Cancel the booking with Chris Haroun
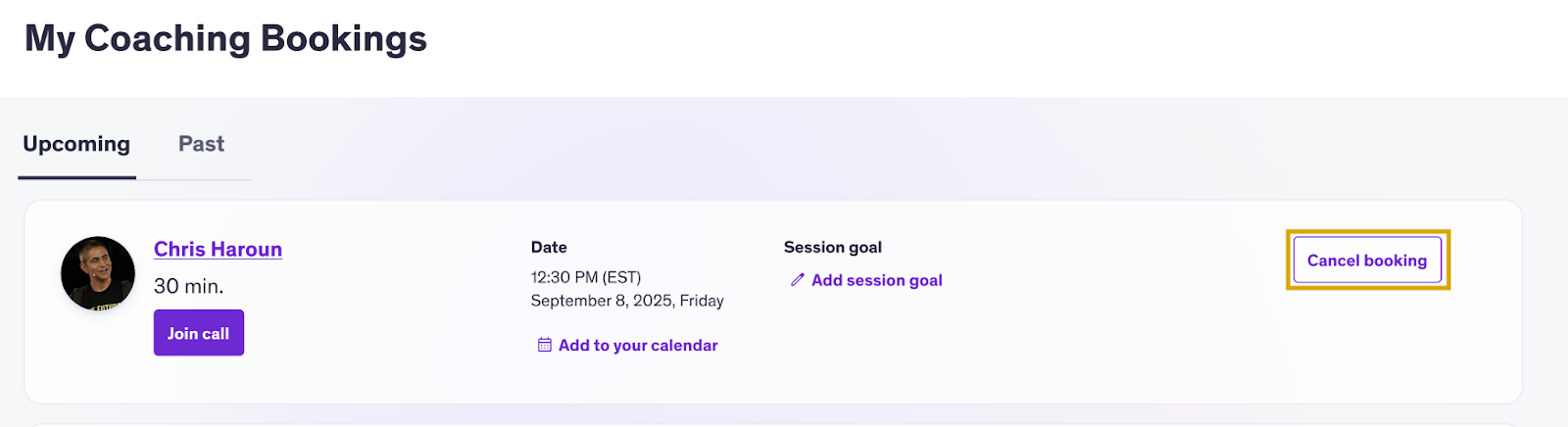 pos(1367,261)
